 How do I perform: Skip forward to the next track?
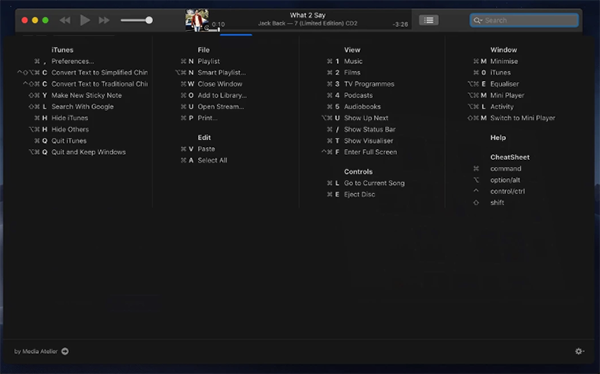click(x=104, y=20)
